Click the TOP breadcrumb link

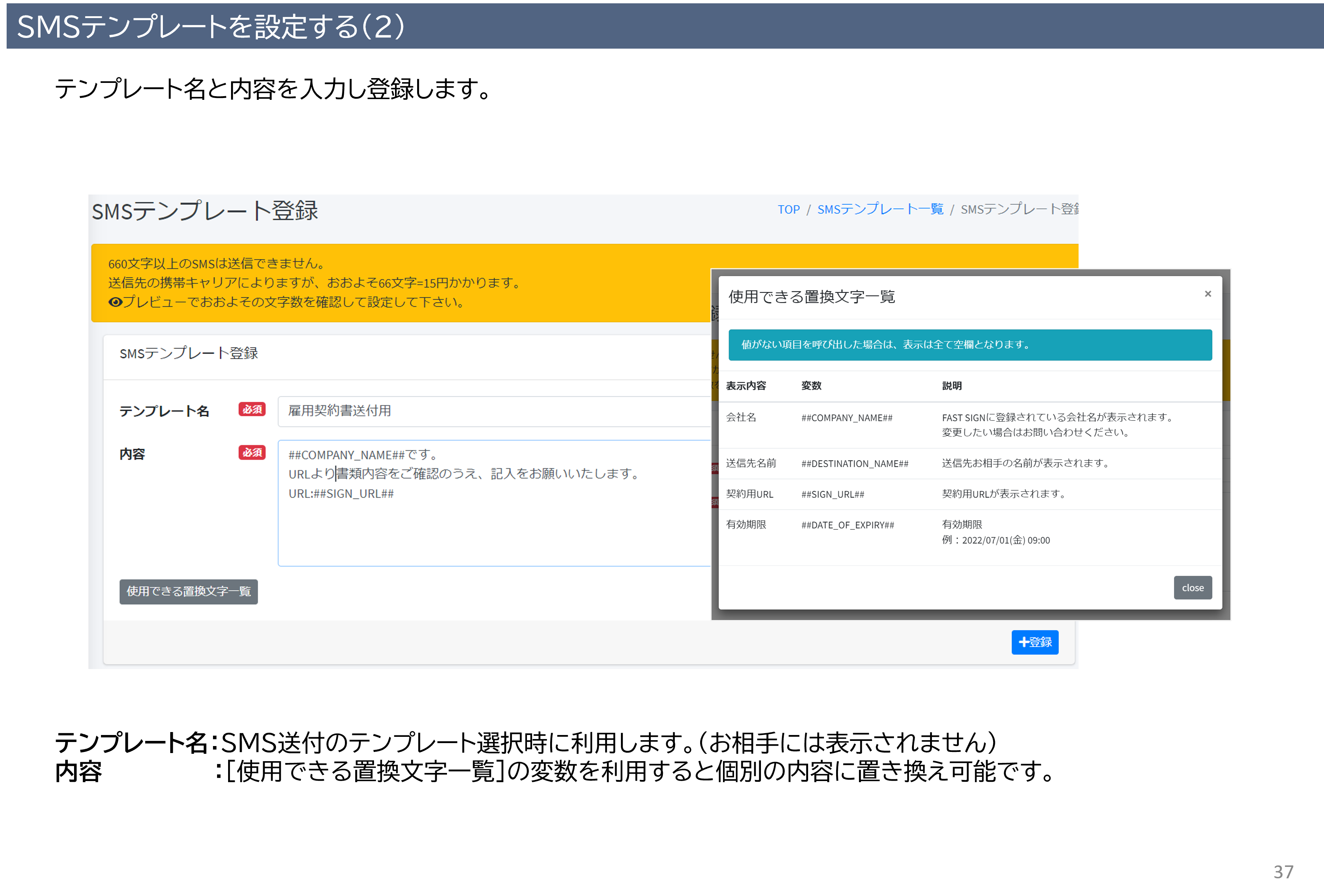pyautogui.click(x=789, y=210)
